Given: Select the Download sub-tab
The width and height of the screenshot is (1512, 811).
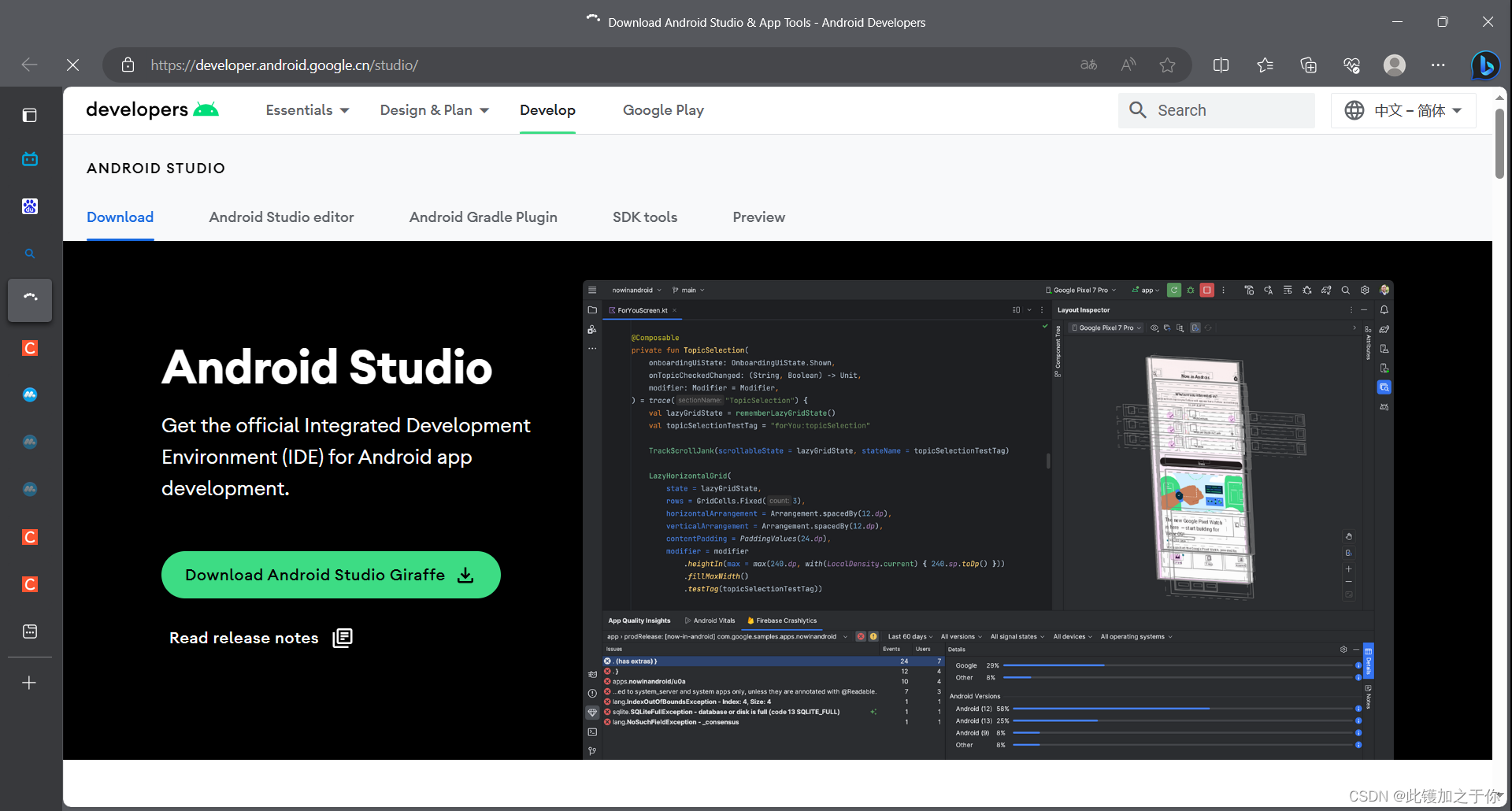Looking at the screenshot, I should [120, 217].
